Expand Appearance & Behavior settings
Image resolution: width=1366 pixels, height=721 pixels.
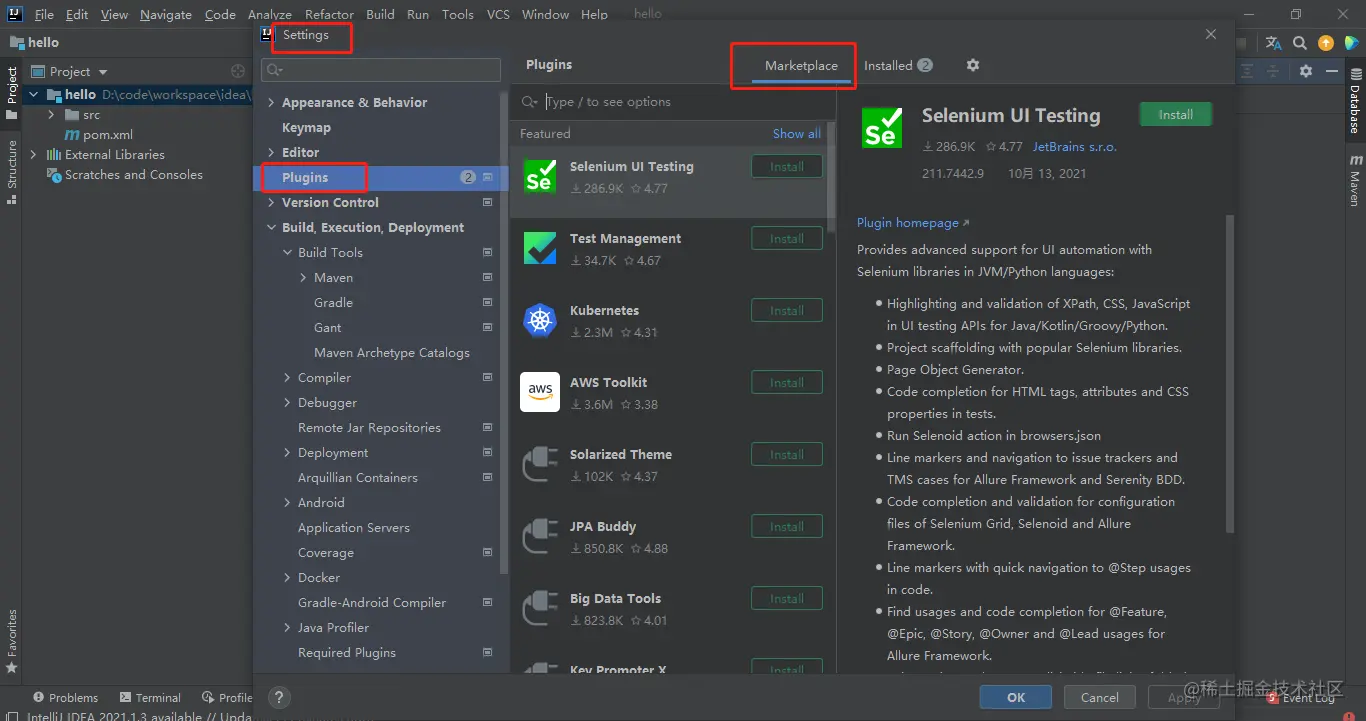click(271, 103)
